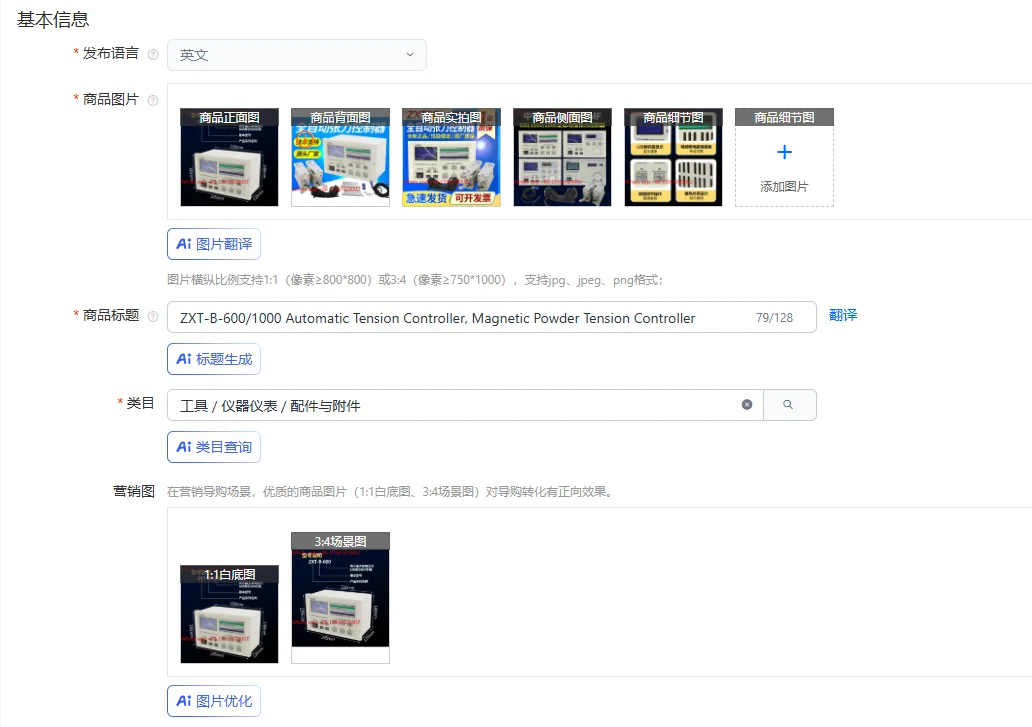Select the 商品背面图 thumbnail

coord(340,157)
